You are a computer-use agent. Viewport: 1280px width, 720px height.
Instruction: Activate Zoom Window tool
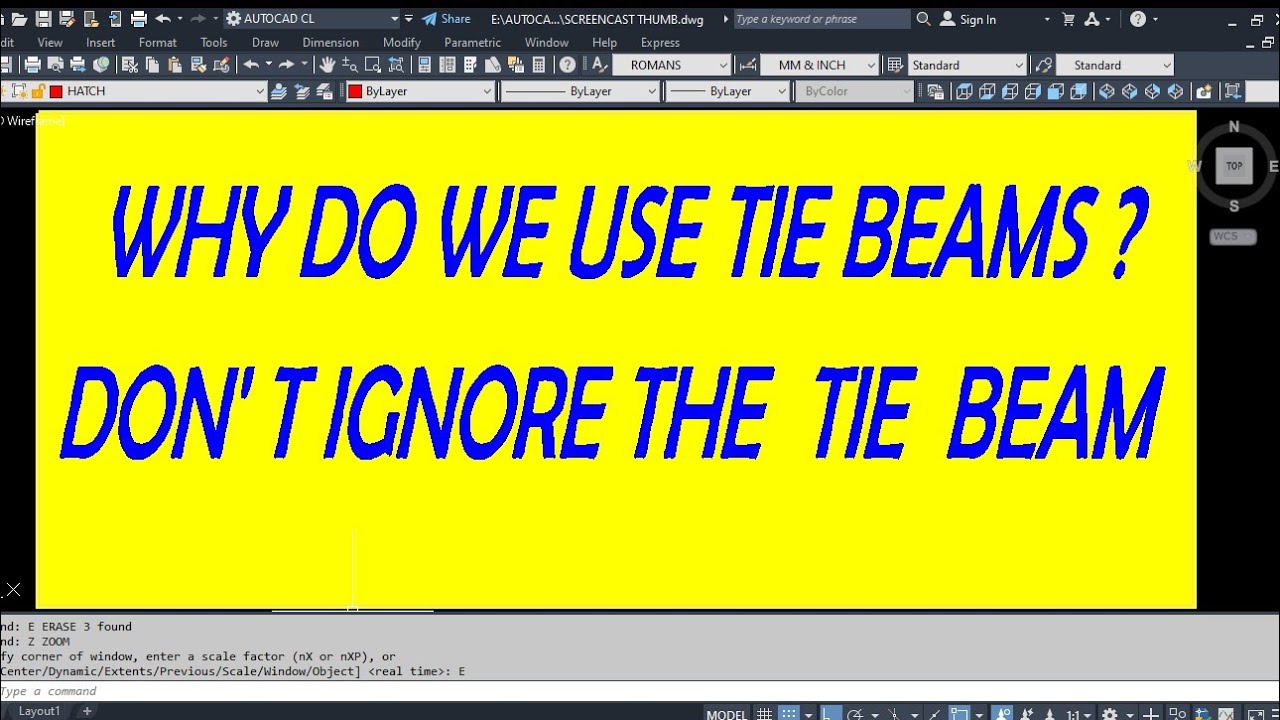(x=373, y=65)
